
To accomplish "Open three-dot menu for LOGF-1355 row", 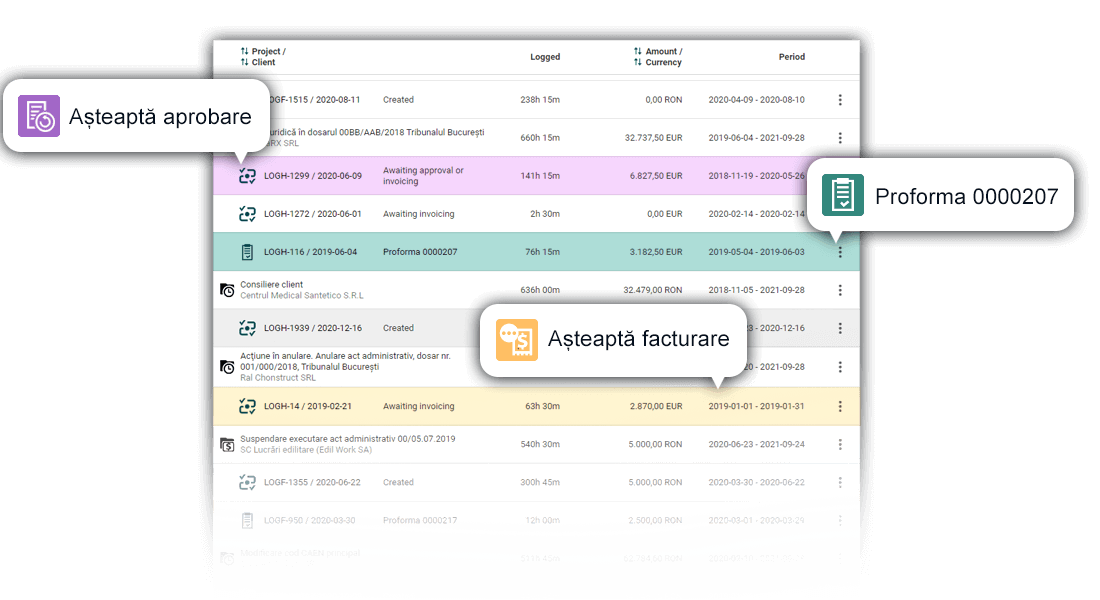I will (x=840, y=482).
